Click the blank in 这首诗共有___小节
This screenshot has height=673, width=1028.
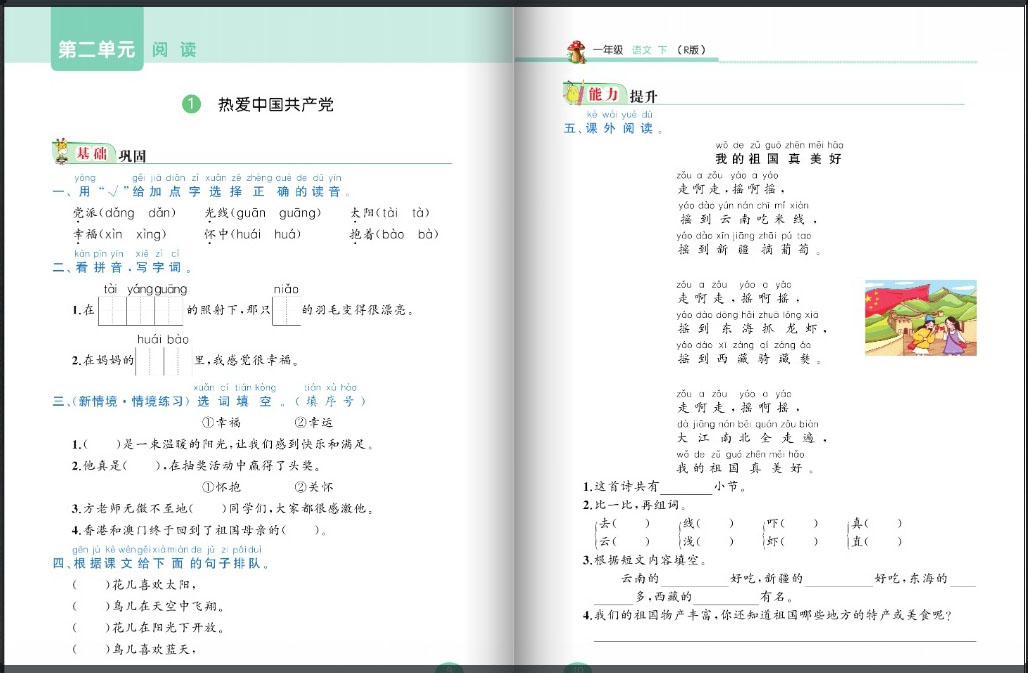[x=686, y=488]
